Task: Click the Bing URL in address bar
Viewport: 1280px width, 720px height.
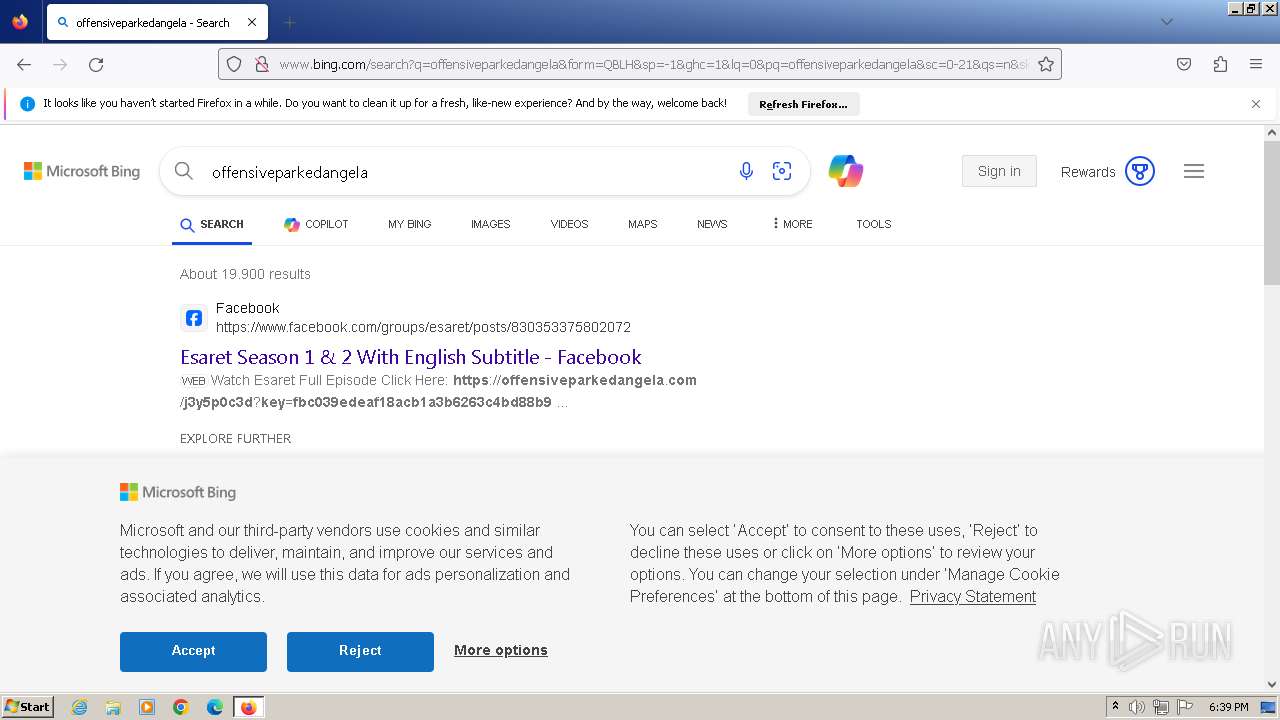Action: [x=653, y=64]
